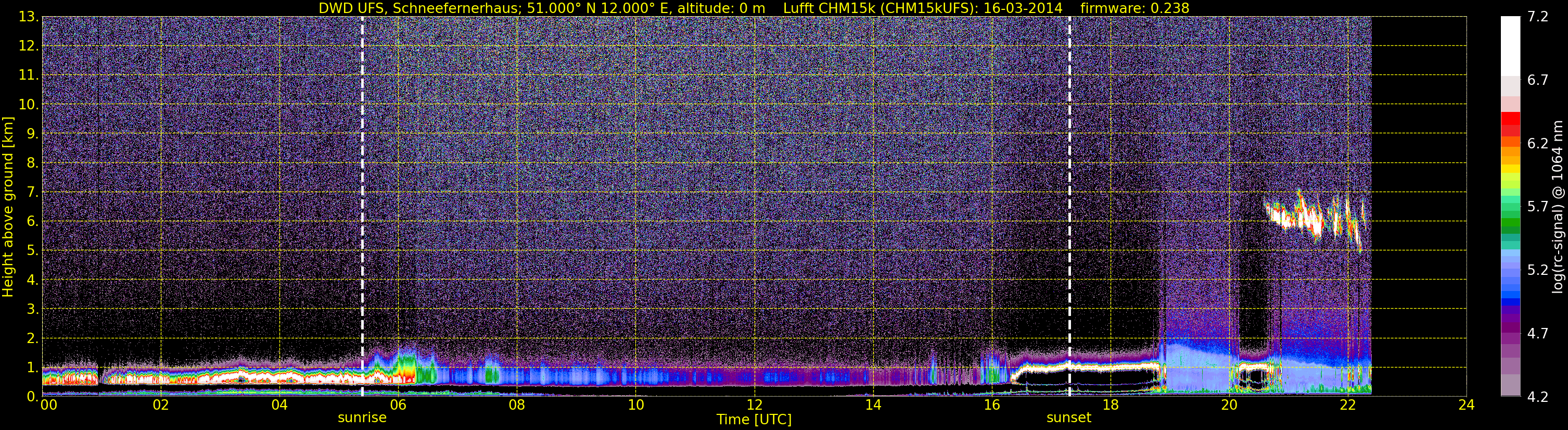The height and width of the screenshot is (430, 1568).
Task: Click the white dashed sunset marker line
Action: point(1069,206)
